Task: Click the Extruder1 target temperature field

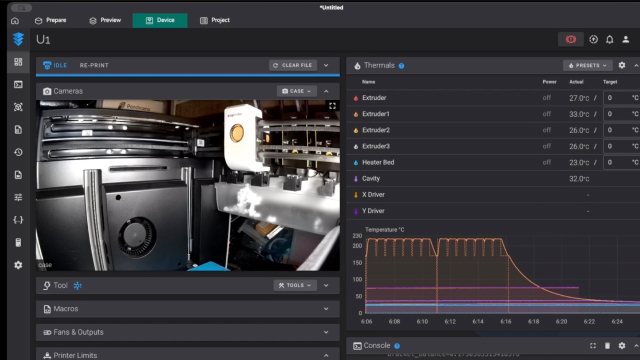Action: tap(621, 114)
